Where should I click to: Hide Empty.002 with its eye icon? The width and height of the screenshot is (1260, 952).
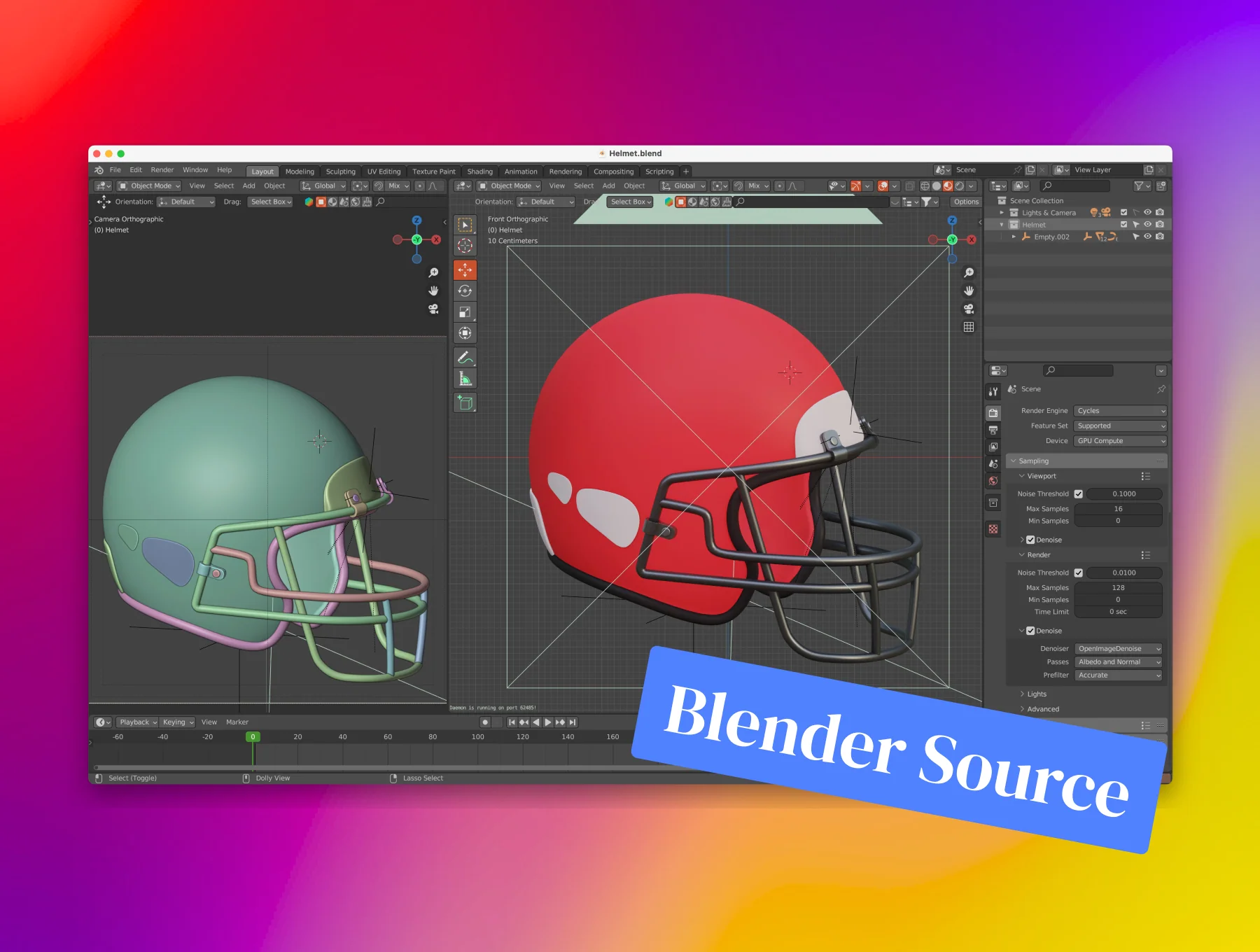[x=1147, y=237]
